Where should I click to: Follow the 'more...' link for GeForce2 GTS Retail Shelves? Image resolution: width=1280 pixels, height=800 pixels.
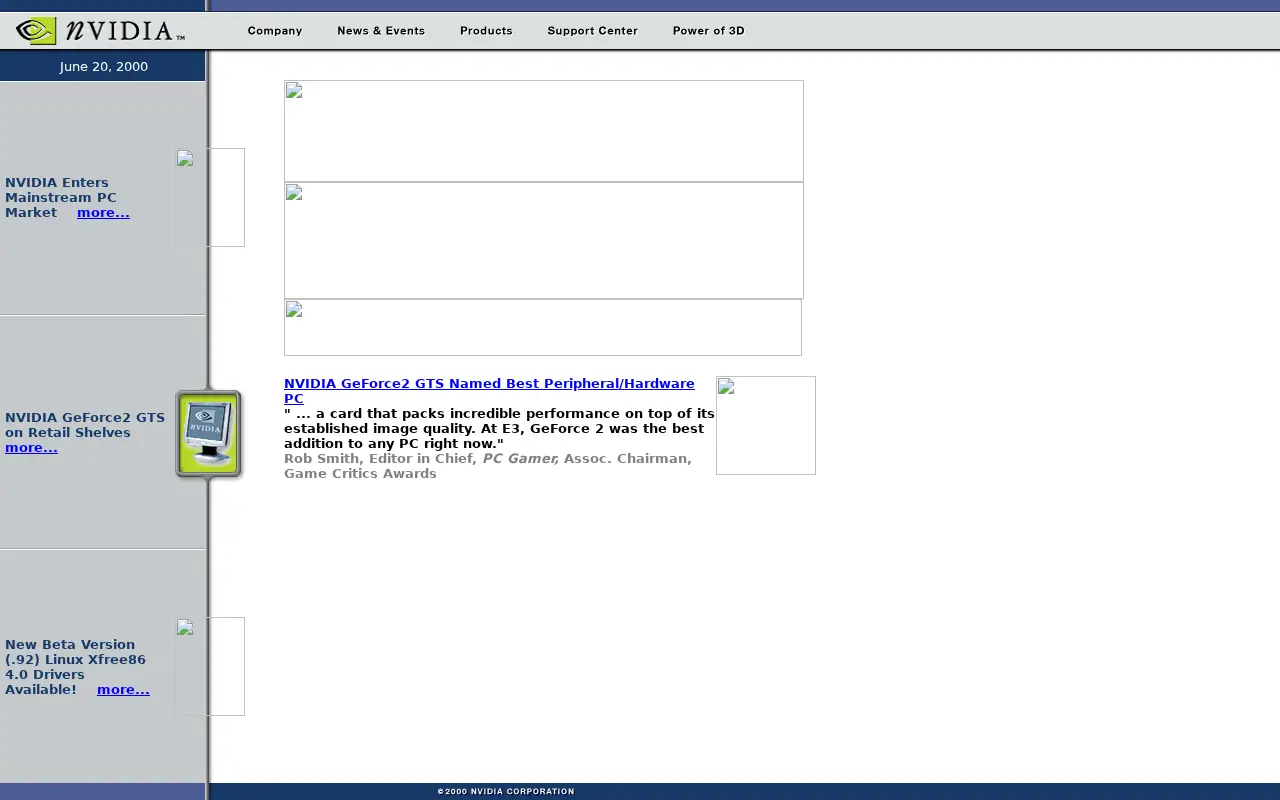tap(31, 448)
